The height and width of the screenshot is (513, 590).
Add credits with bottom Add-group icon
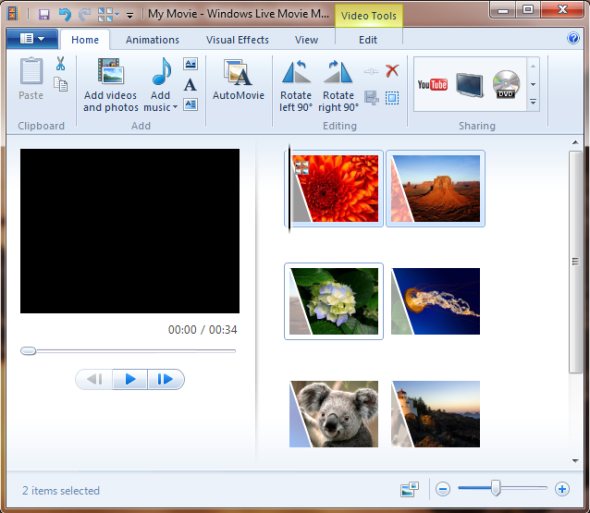[x=190, y=104]
